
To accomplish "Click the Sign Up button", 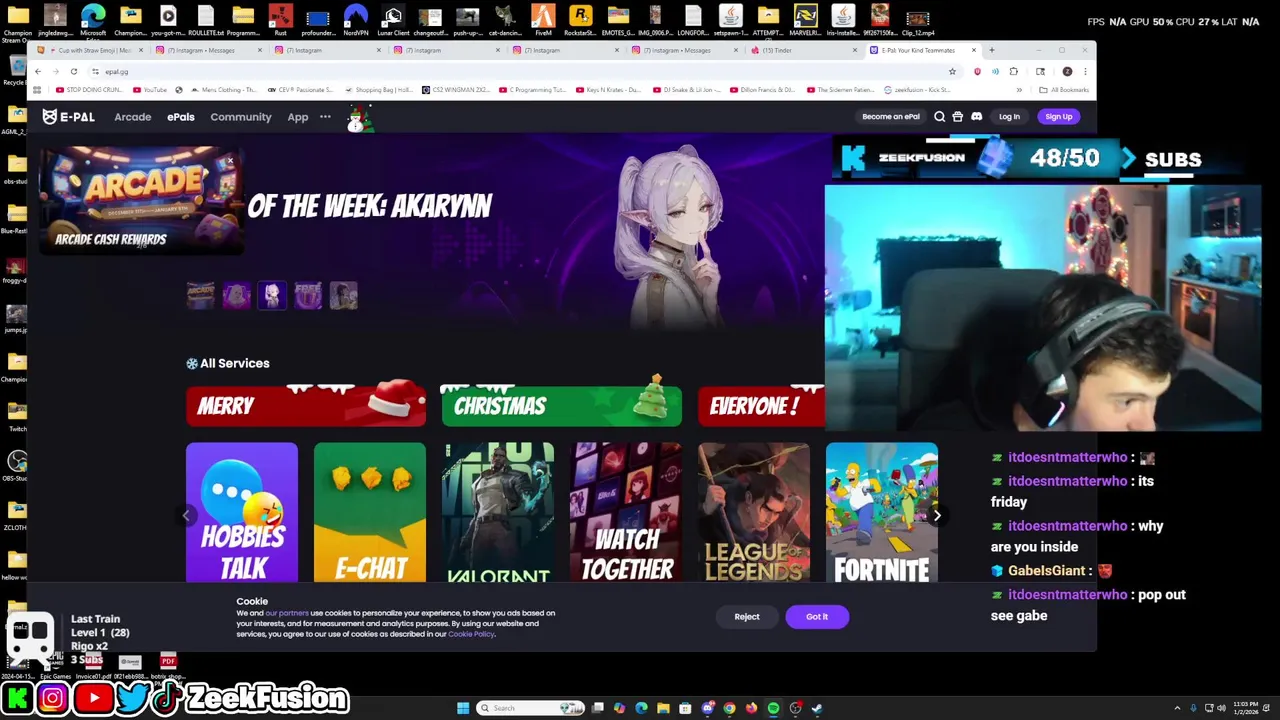I will coord(1058,117).
